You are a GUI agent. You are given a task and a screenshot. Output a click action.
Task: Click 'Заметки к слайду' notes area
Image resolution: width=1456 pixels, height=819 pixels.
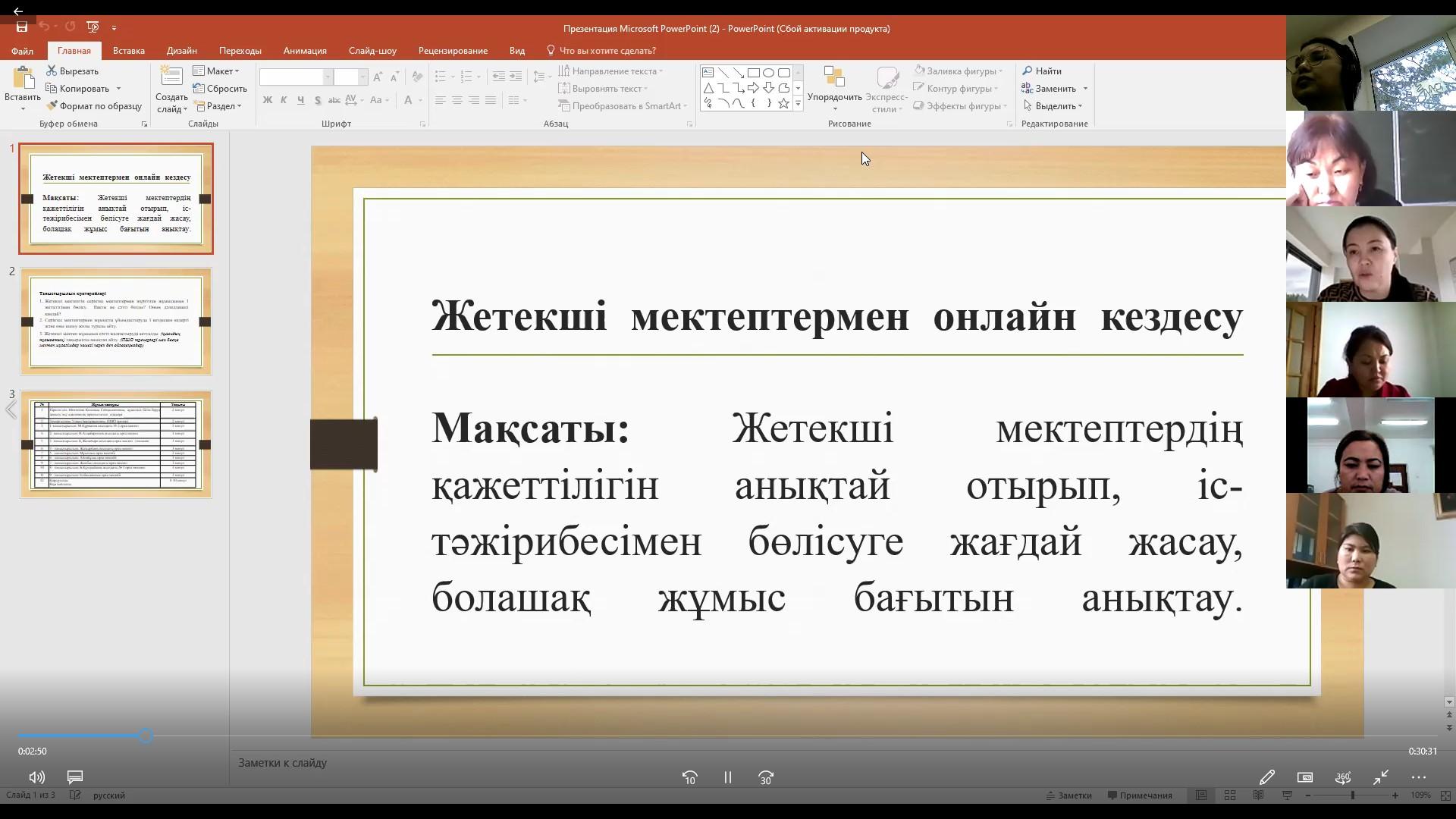(282, 763)
